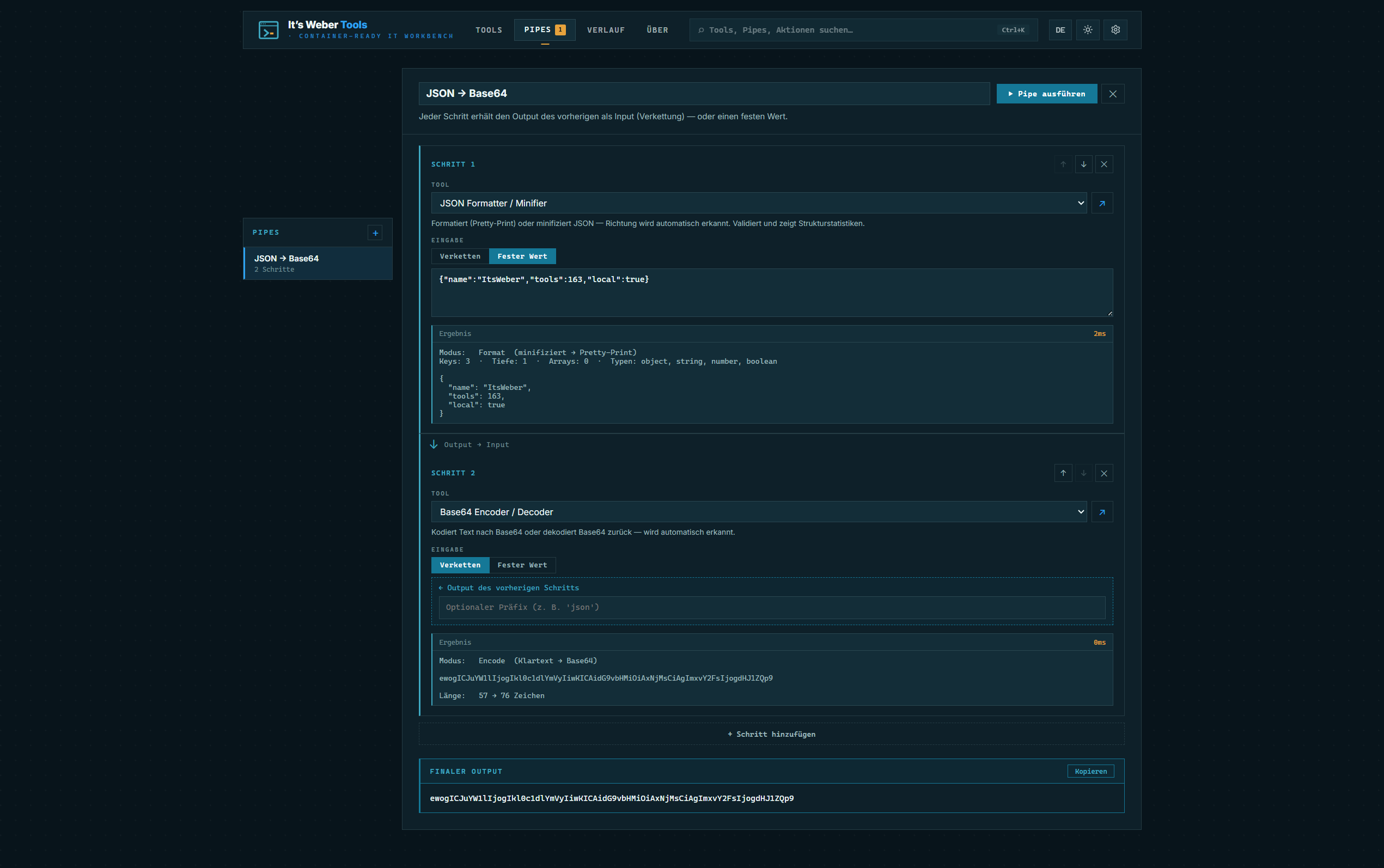
Task: Run the pipe with Pipe ausführen
Action: 1046,94
